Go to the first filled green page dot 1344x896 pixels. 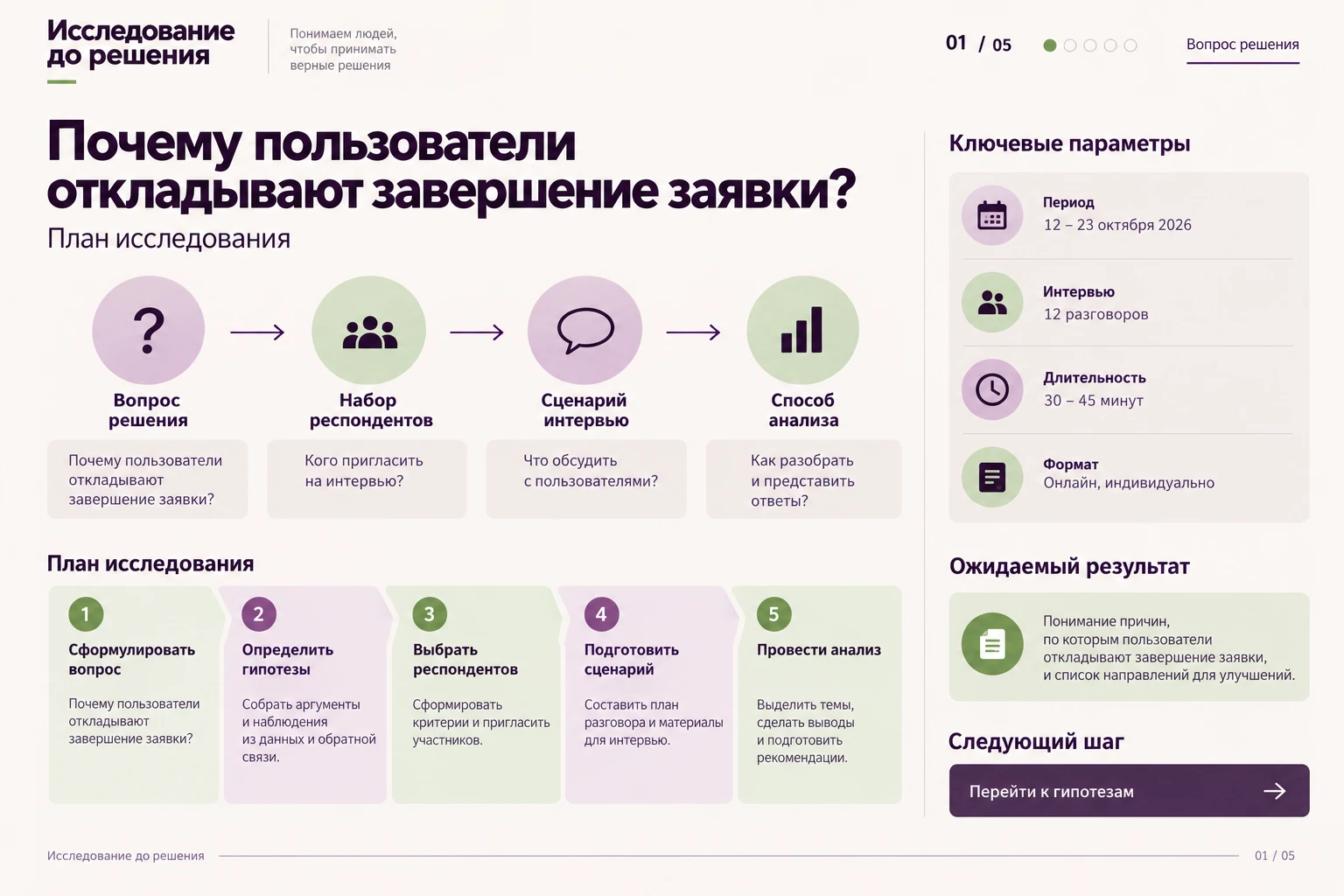click(1050, 45)
